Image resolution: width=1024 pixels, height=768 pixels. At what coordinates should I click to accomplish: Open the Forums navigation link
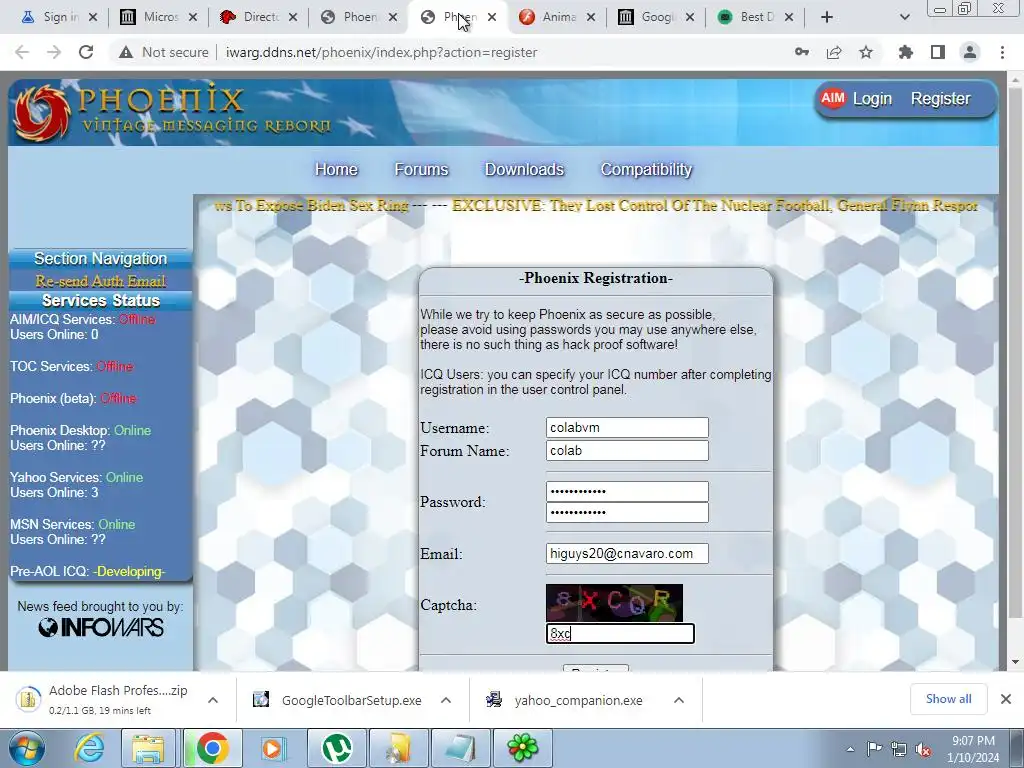click(421, 170)
